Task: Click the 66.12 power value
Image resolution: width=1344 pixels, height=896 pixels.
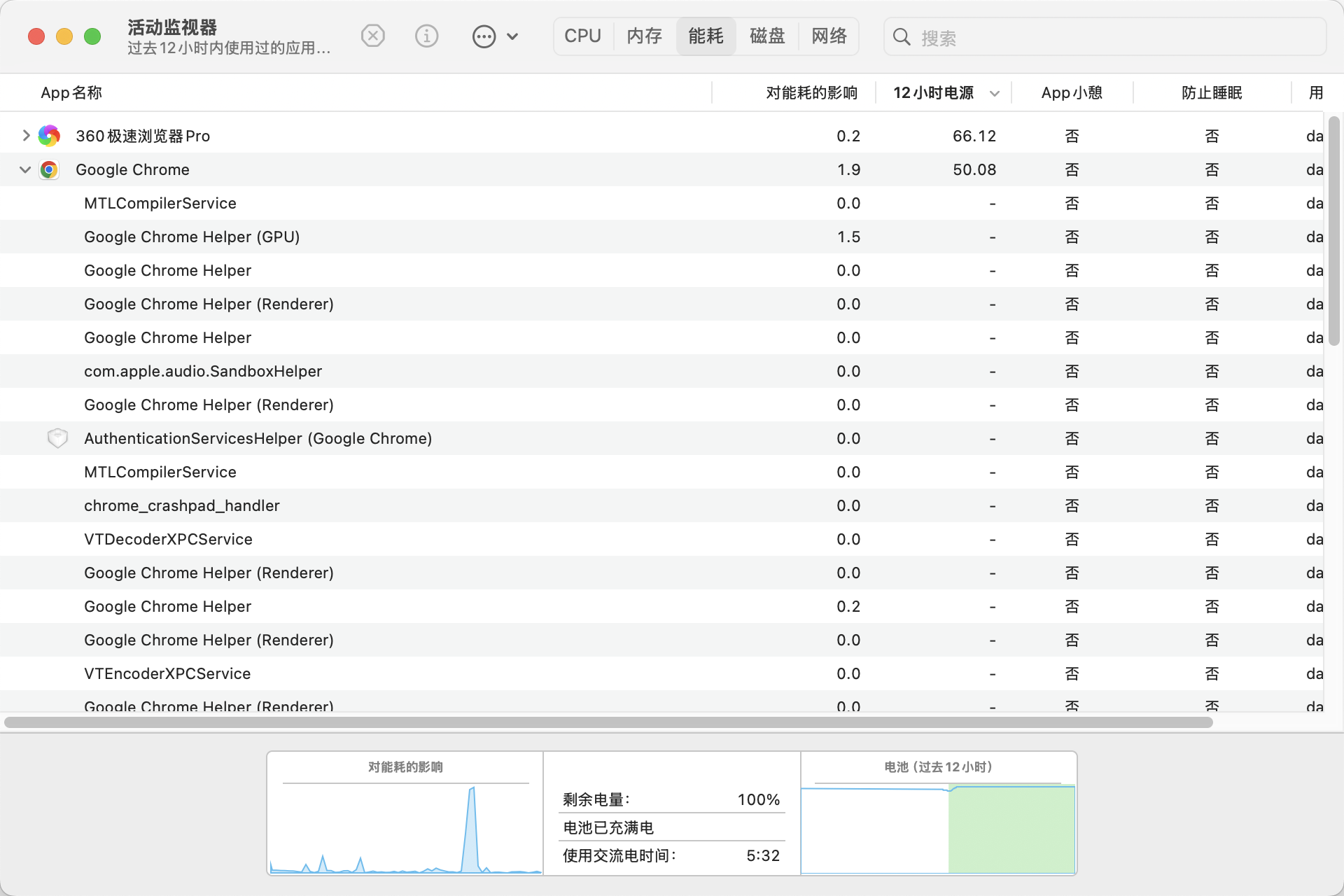Action: pos(974,136)
